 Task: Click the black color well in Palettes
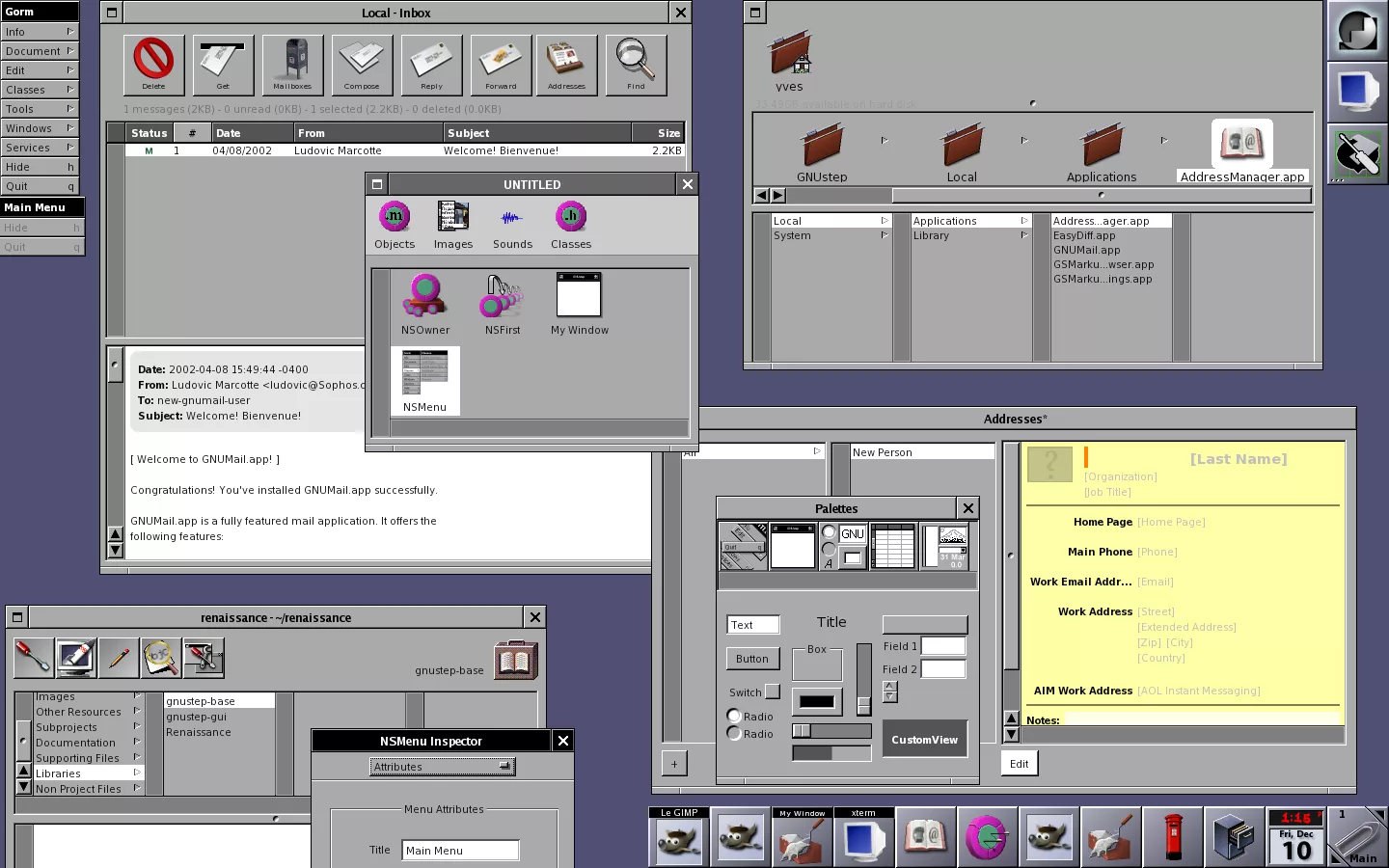817,701
